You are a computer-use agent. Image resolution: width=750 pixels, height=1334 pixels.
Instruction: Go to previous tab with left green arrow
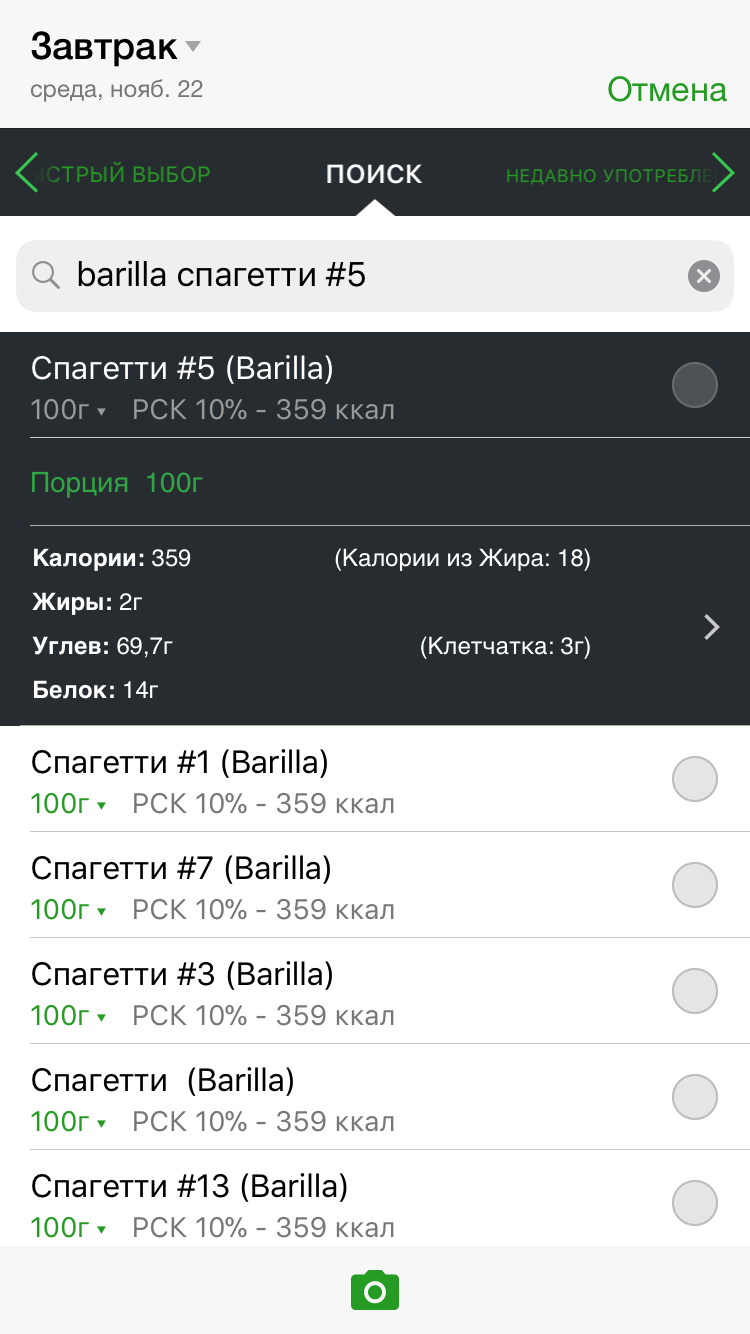(27, 172)
